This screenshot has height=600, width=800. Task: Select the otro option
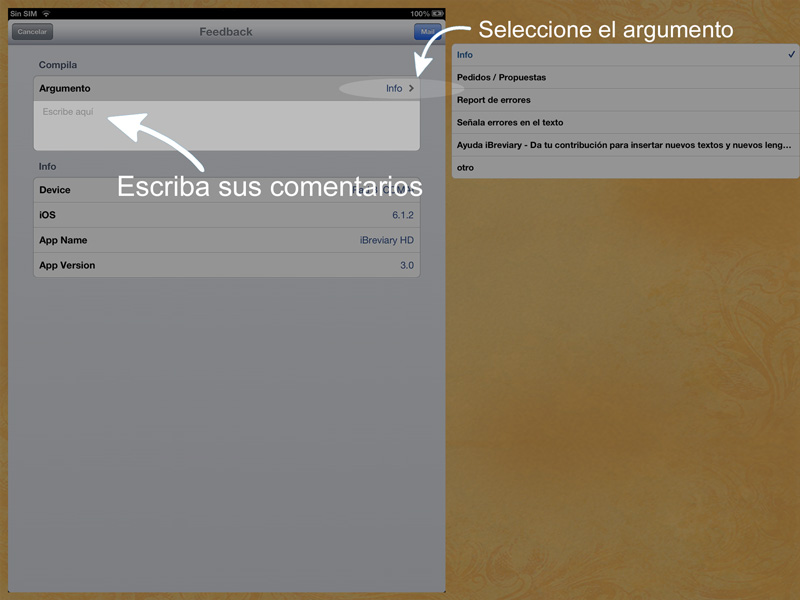600,168
